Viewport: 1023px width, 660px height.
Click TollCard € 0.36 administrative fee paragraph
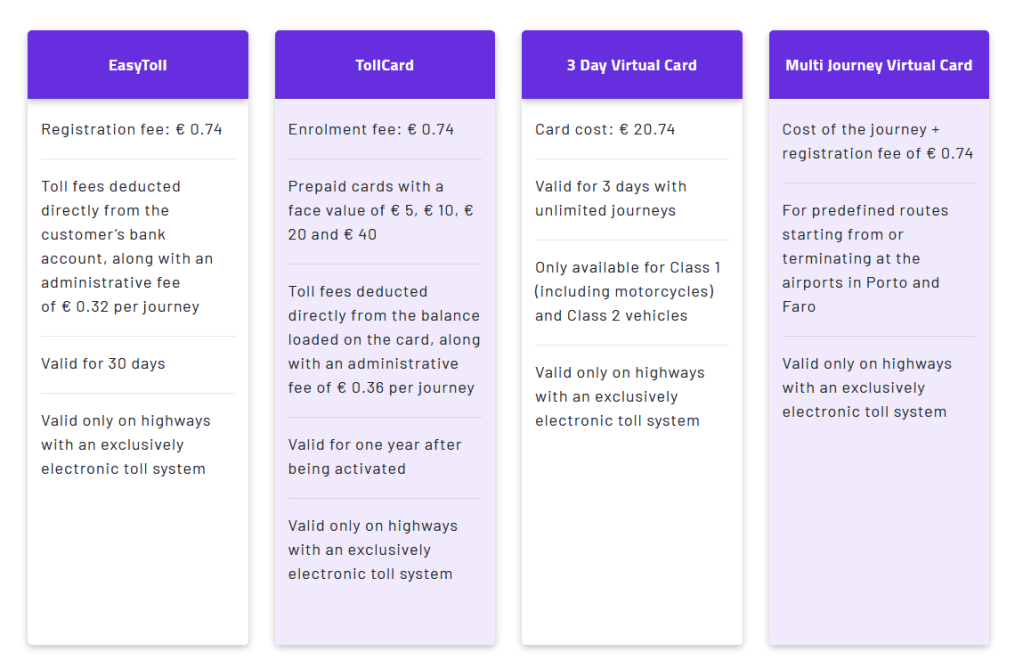tap(384, 340)
